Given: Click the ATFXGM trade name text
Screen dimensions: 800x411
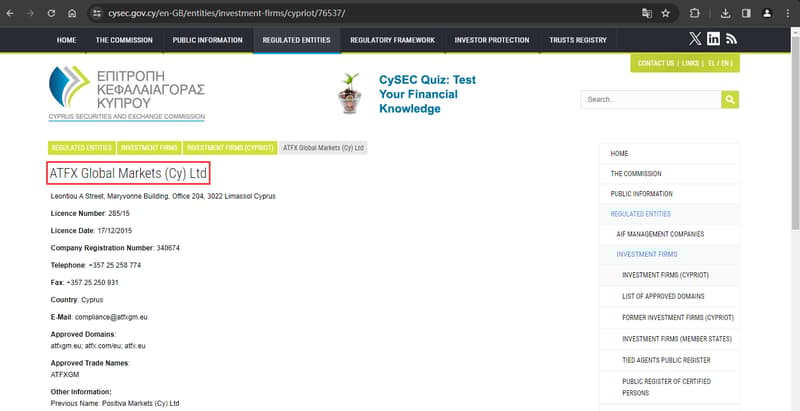Looking at the screenshot, I should pyautogui.click(x=65, y=375).
